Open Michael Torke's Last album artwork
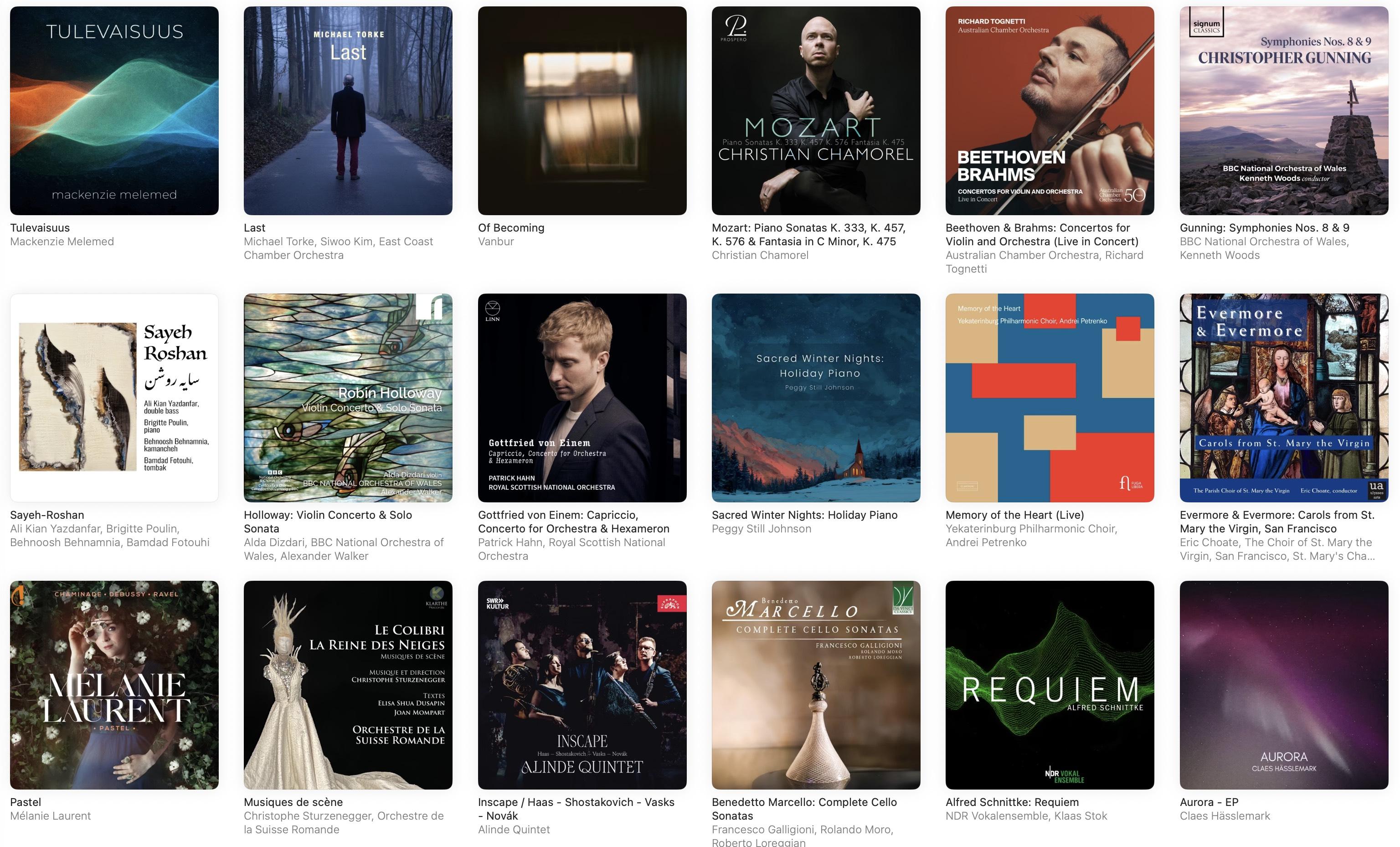 [348, 110]
